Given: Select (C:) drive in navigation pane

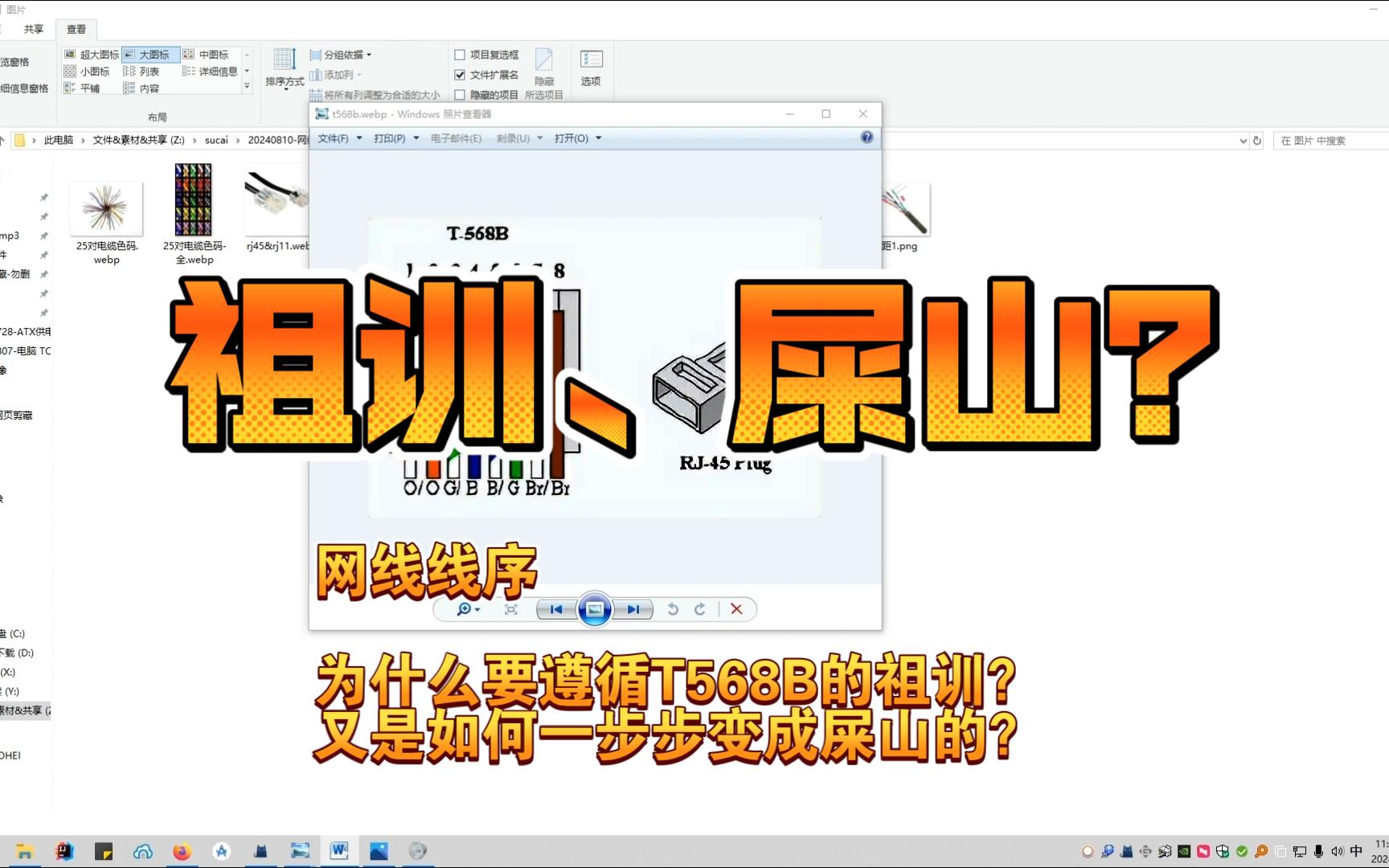Looking at the screenshot, I should click(13, 633).
